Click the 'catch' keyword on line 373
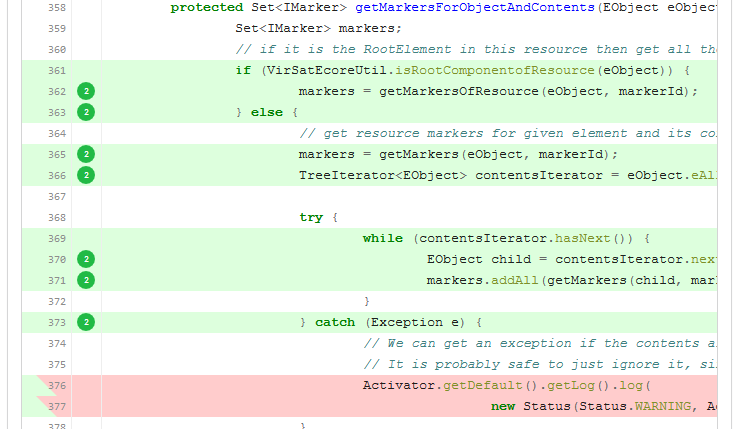739x429 pixels. [335, 322]
